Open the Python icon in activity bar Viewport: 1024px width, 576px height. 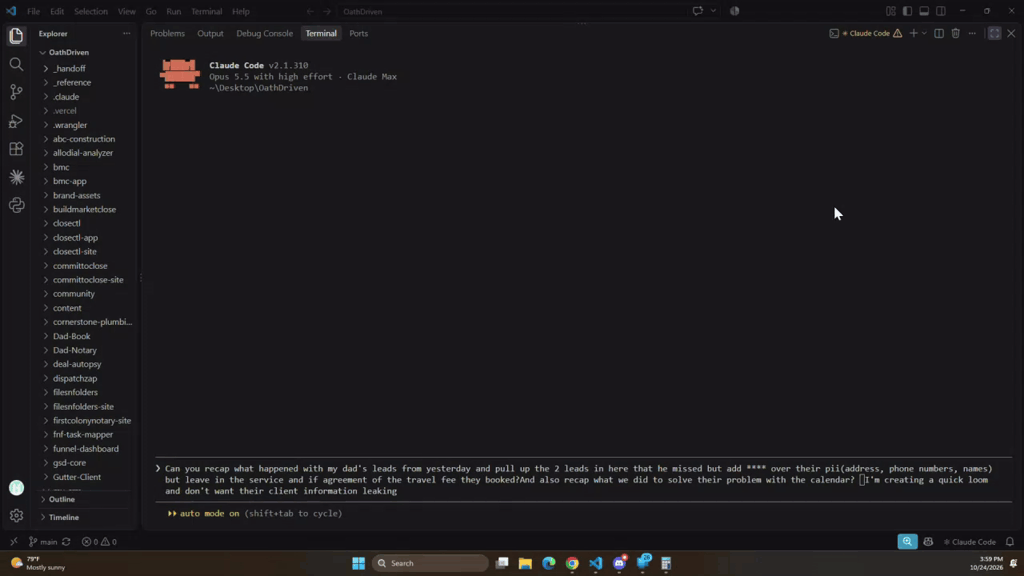(16, 205)
